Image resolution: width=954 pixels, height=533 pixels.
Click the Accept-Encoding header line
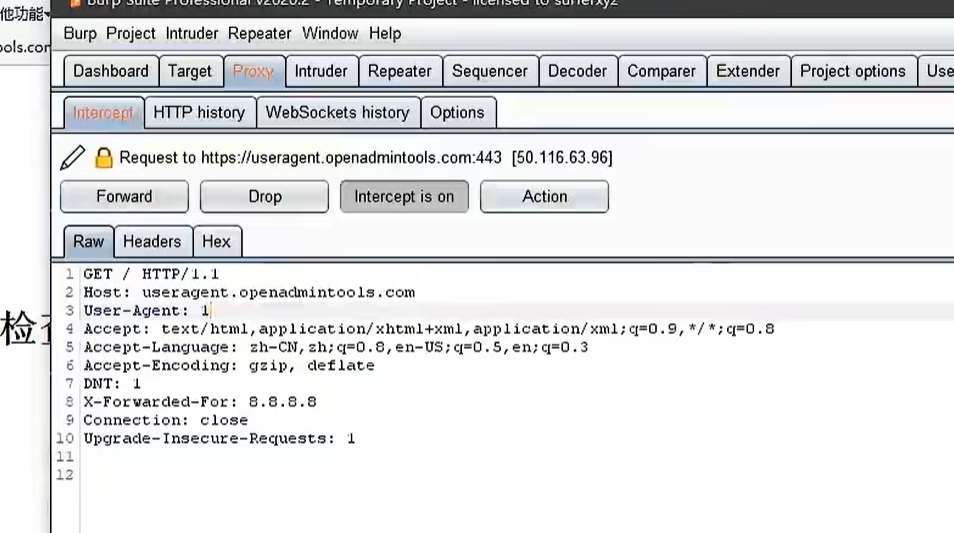229,366
